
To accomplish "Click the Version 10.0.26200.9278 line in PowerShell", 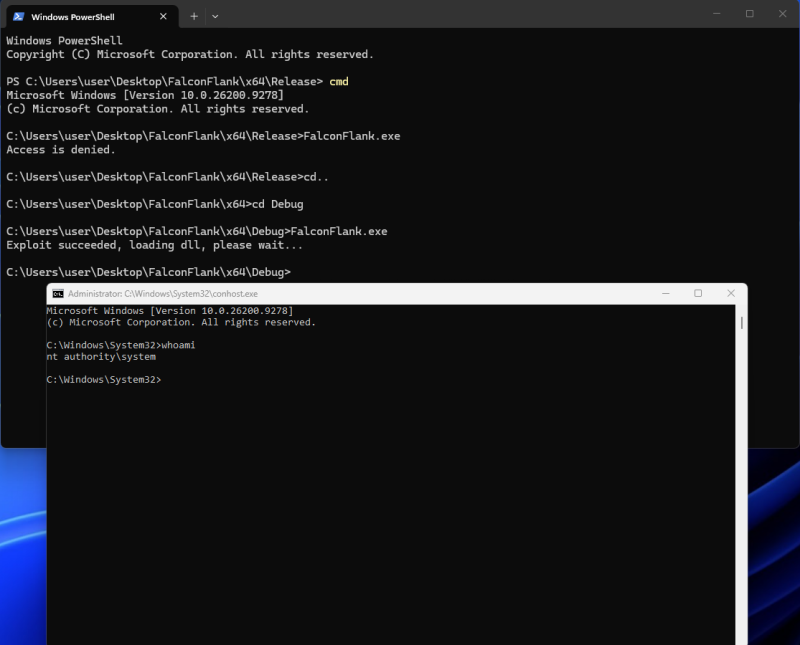I will pyautogui.click(x=145, y=95).
